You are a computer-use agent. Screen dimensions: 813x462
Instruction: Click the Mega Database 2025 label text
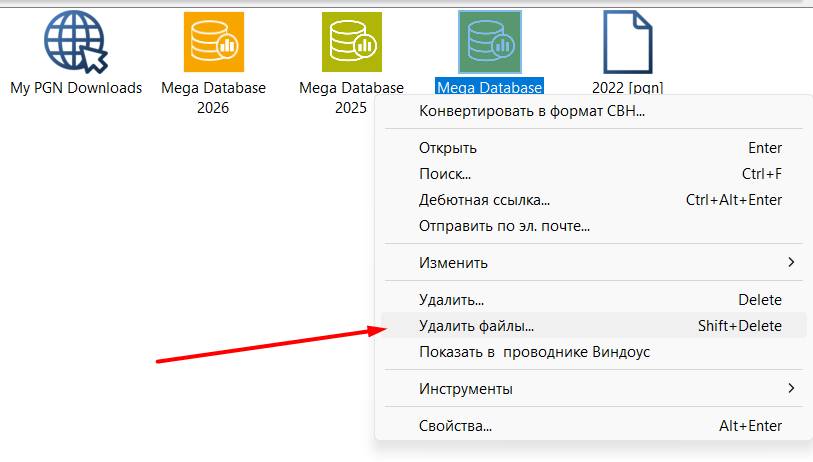pos(351,97)
